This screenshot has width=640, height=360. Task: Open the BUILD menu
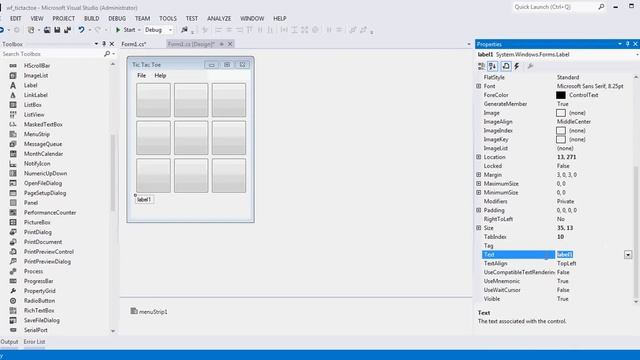(91, 18)
